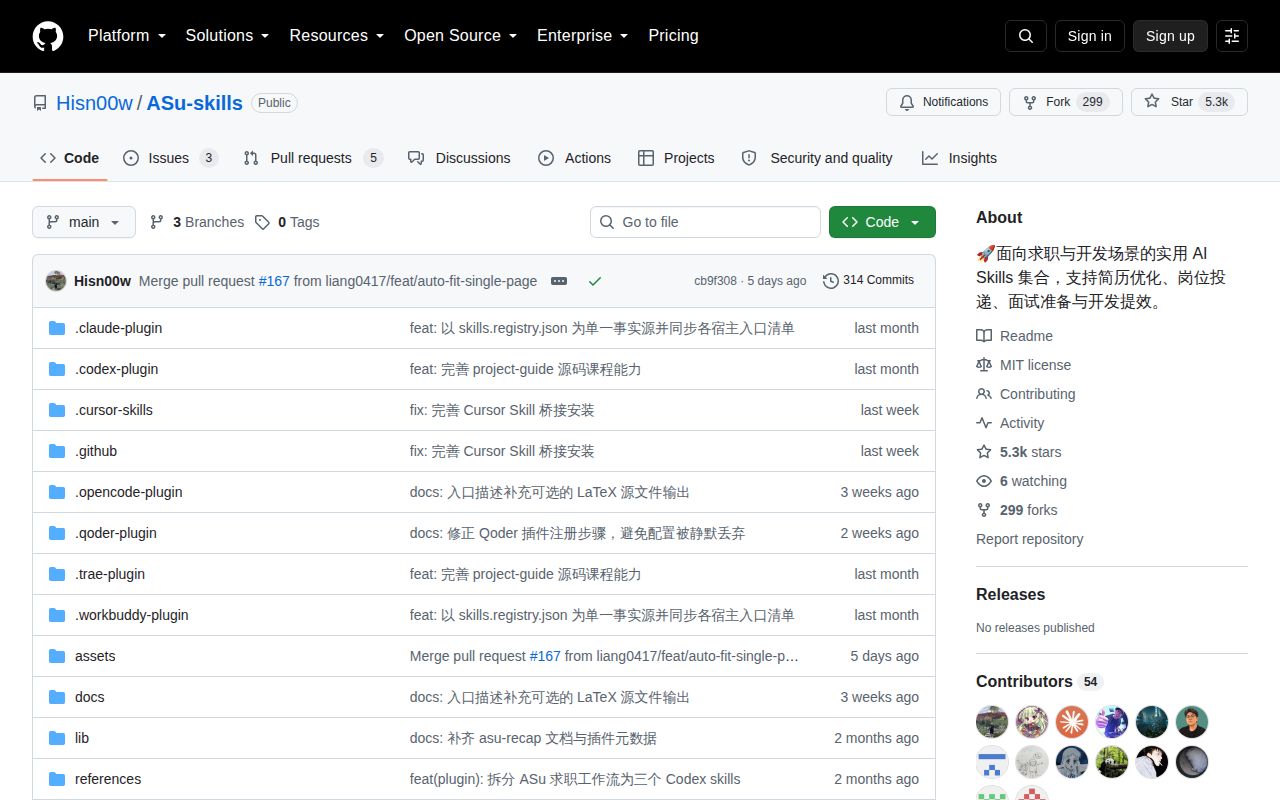View the 3 Branches list

point(197,222)
